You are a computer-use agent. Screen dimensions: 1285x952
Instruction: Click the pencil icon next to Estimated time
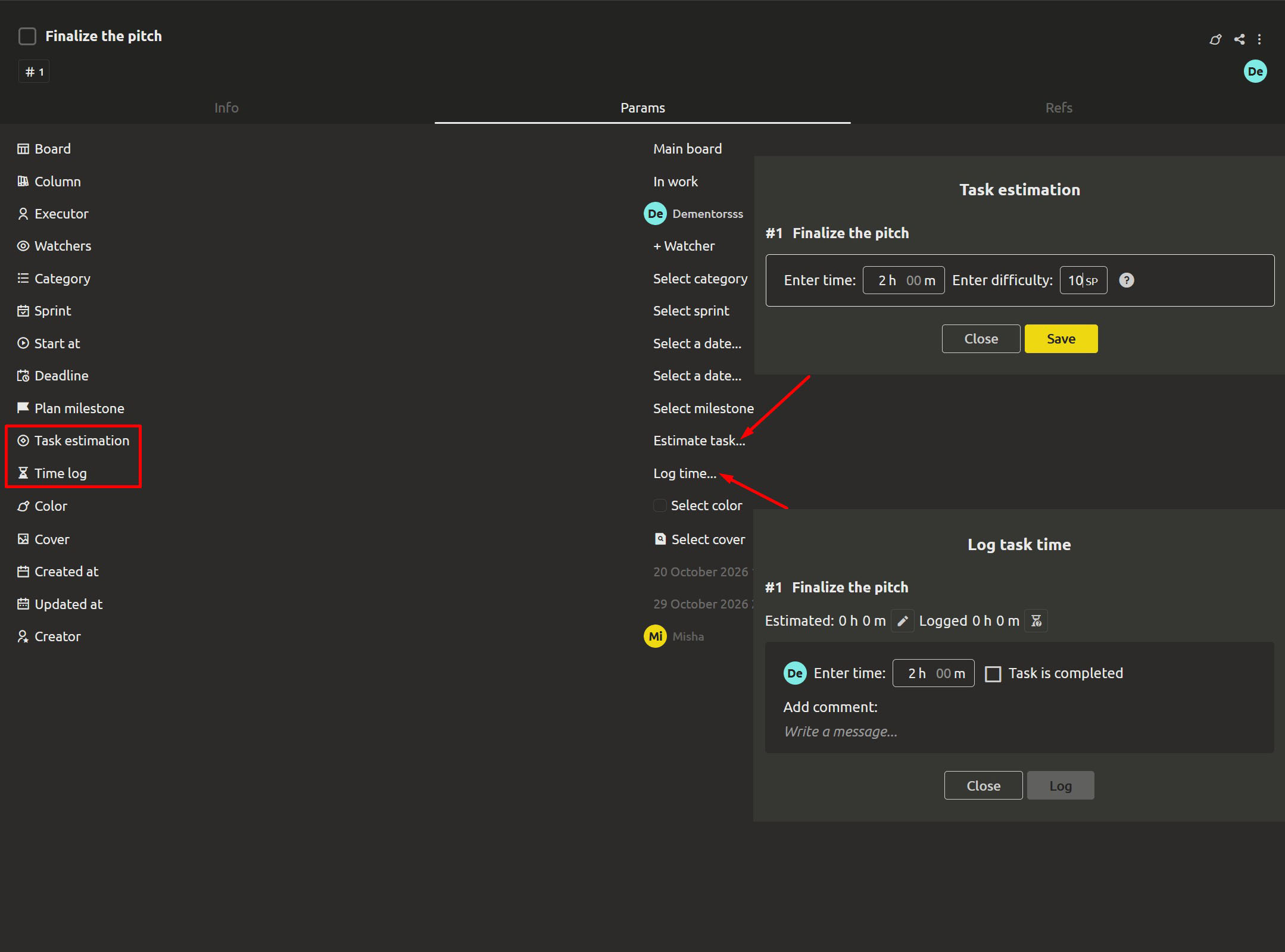point(902,621)
